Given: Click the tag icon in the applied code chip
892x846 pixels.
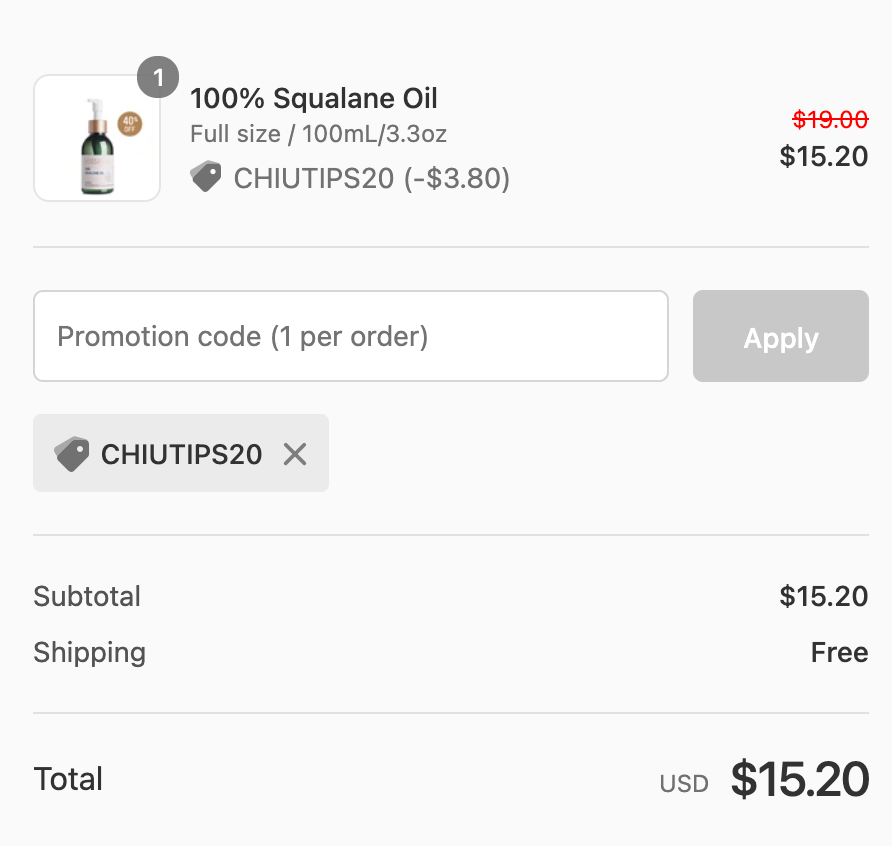Looking at the screenshot, I should 72,454.
